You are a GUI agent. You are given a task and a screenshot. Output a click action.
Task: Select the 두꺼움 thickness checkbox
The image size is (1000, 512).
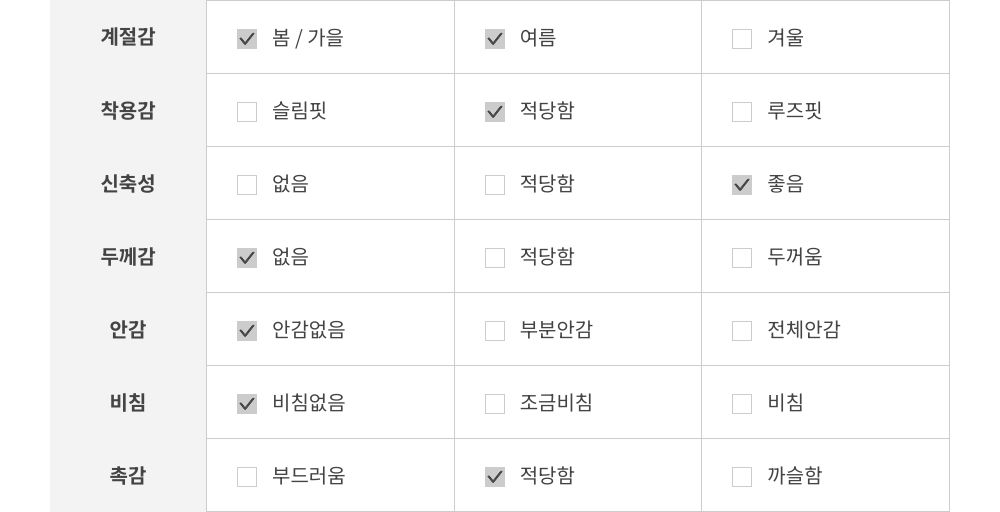(x=742, y=258)
